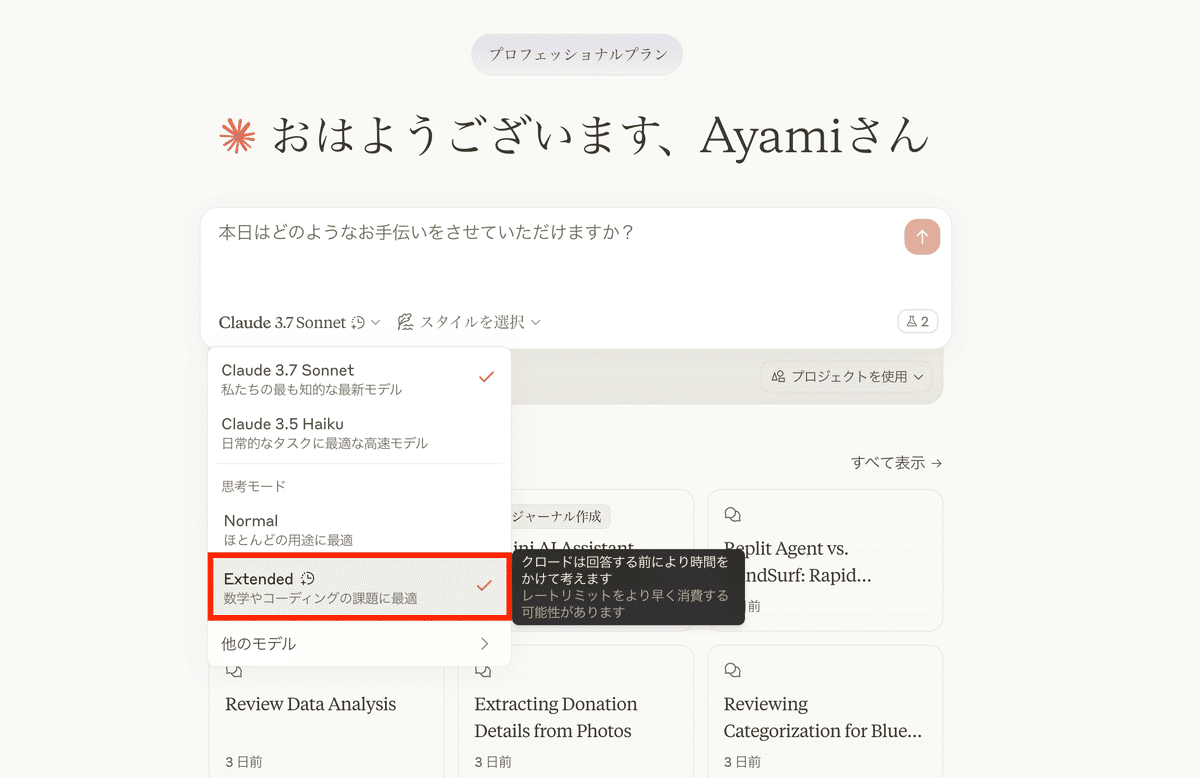Click the chat icon above Reviewing Categorization card
Screen dimensions: 1200x778
732,670
